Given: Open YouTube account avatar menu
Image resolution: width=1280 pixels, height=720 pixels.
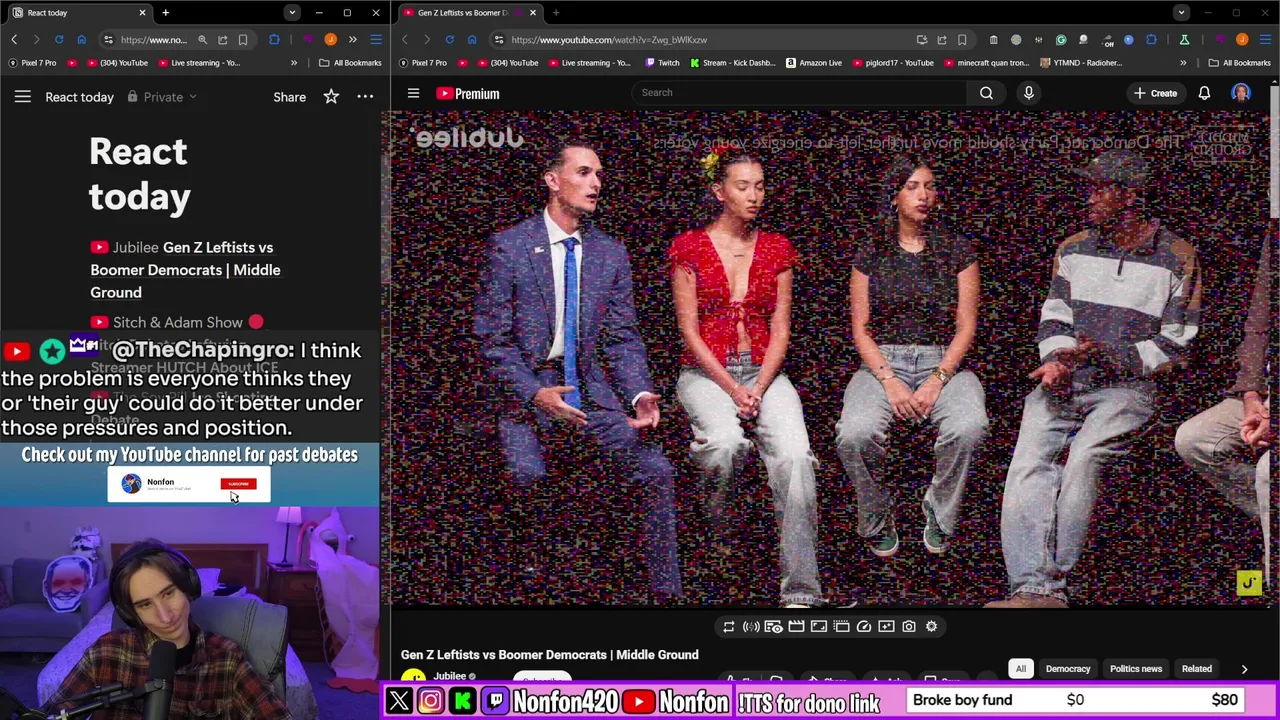Looking at the screenshot, I should [1241, 93].
